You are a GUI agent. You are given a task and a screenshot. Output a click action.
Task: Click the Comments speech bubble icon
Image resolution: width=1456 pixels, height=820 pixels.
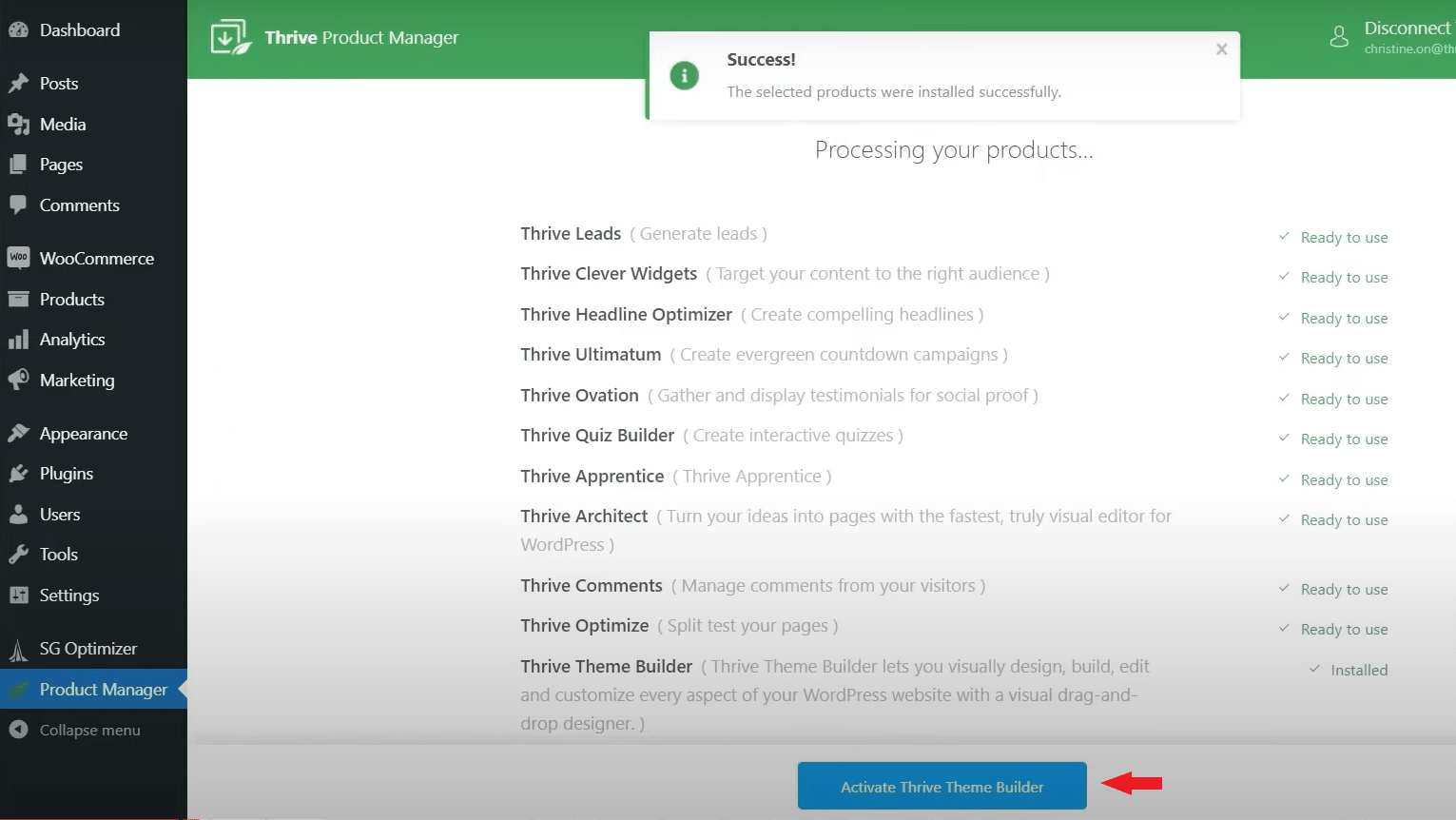tap(18, 205)
